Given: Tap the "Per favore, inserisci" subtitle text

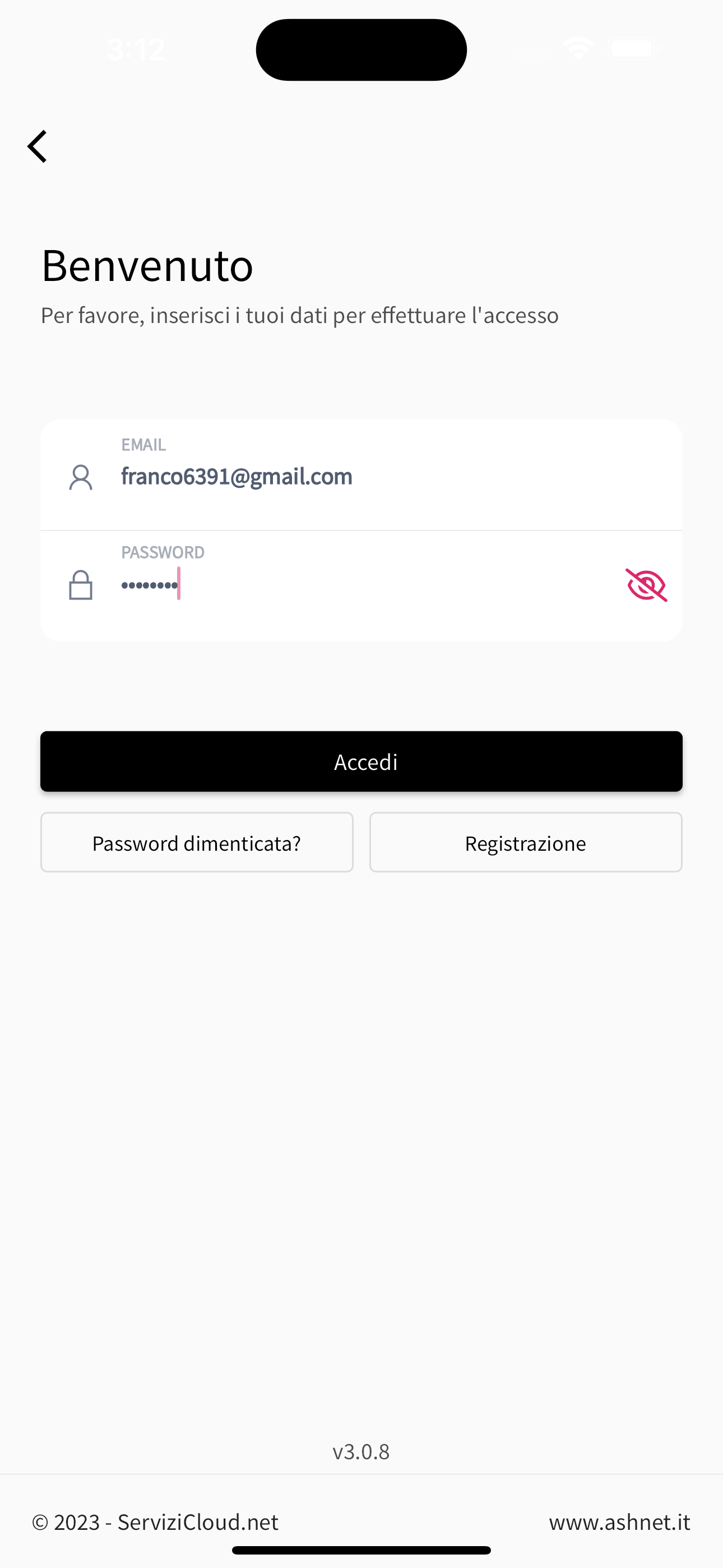Looking at the screenshot, I should point(299,315).
